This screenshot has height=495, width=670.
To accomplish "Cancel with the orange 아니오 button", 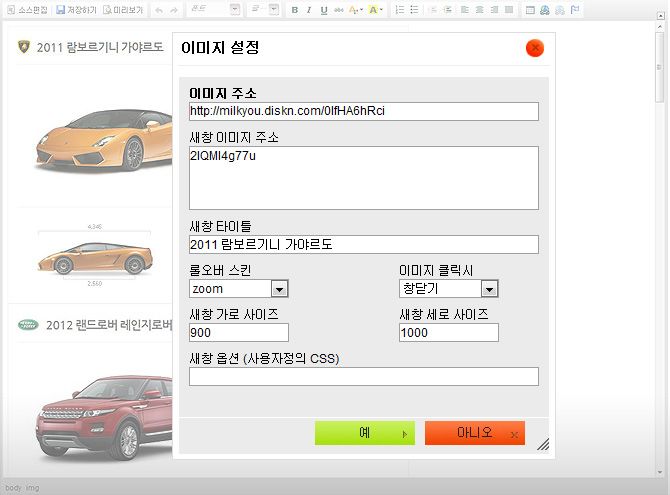I will tap(475, 433).
